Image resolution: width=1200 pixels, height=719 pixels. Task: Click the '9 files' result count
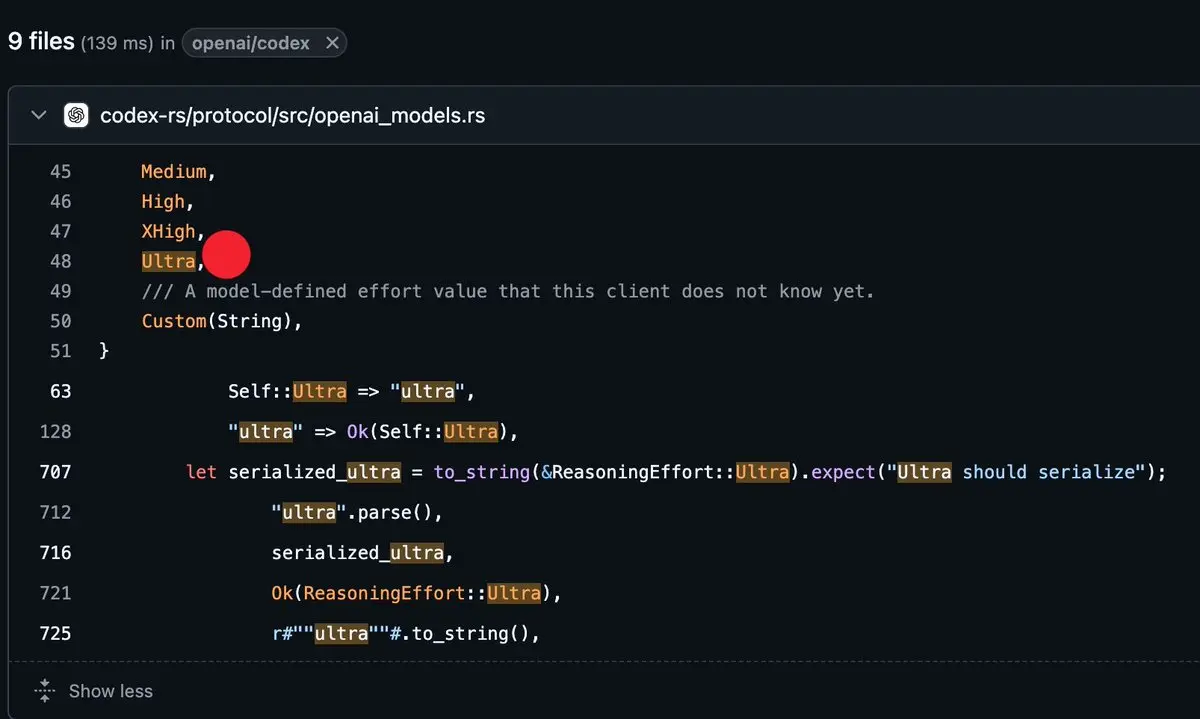41,42
